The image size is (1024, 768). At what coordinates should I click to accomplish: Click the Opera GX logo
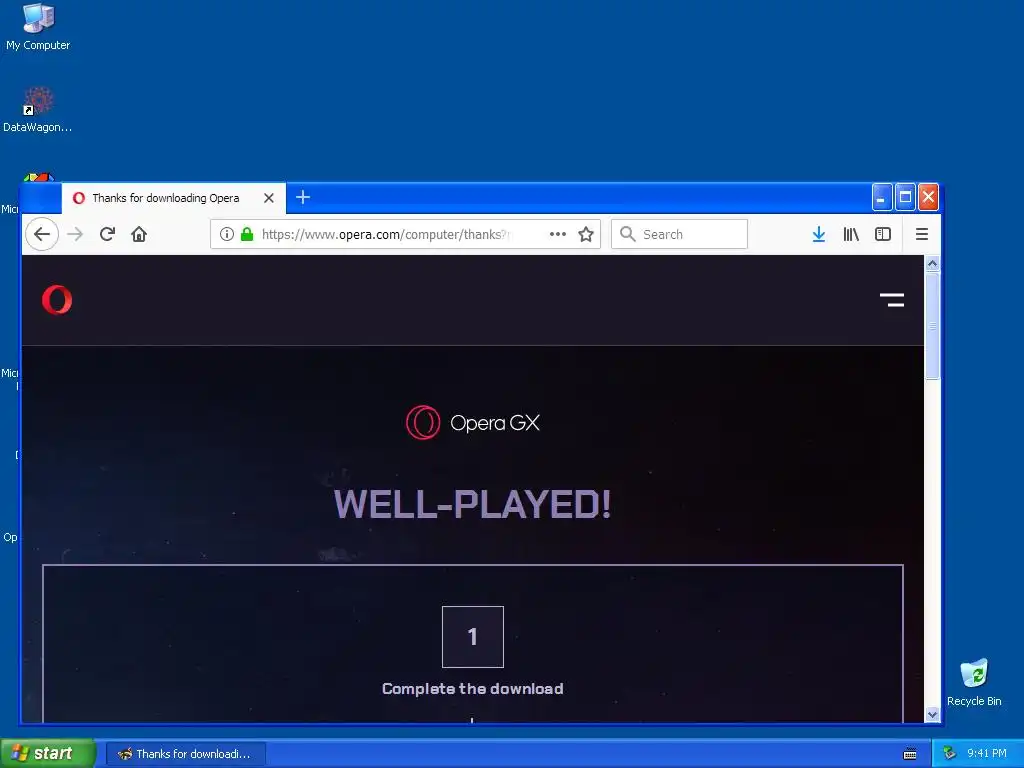point(473,423)
